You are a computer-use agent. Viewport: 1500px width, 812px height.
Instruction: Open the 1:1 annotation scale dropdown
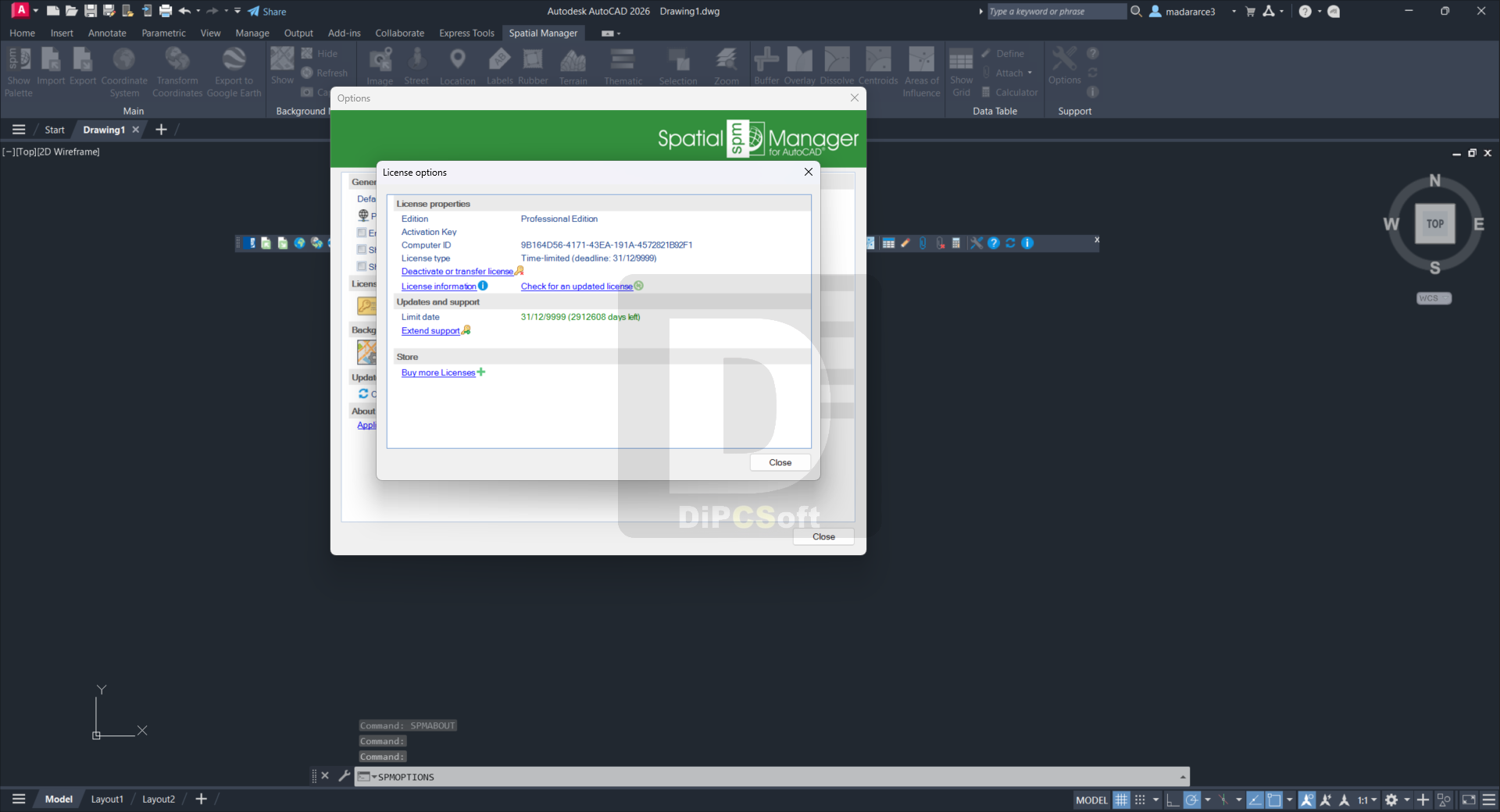click(x=1366, y=800)
